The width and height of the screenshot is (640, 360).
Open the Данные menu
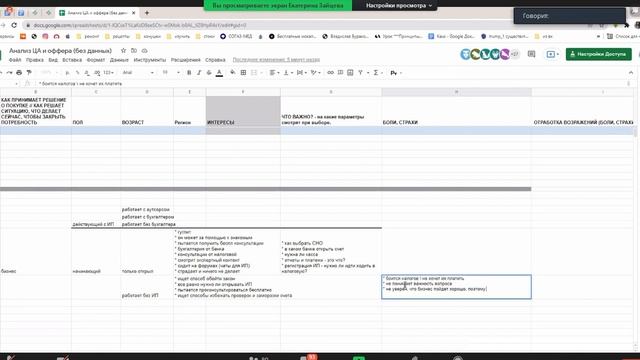click(x=119, y=60)
